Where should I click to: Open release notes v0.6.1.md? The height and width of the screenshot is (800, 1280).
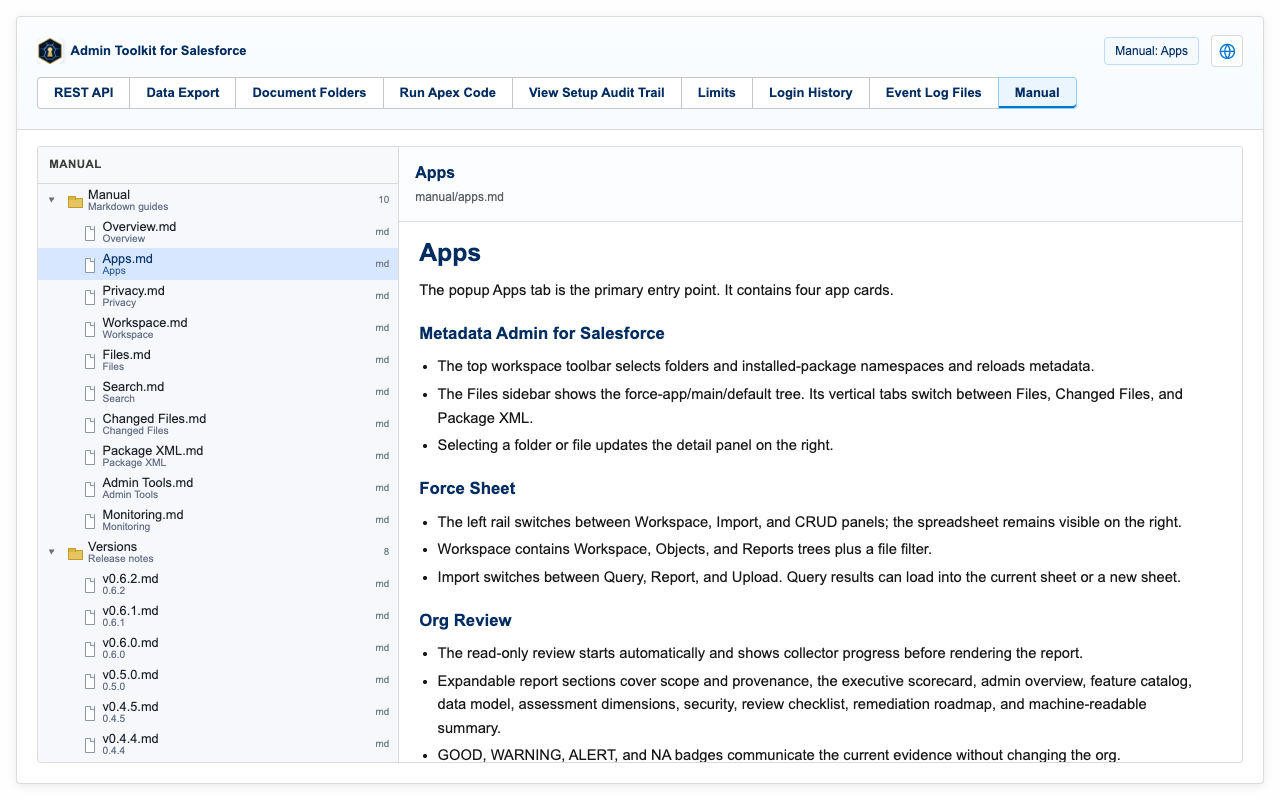tap(218, 616)
